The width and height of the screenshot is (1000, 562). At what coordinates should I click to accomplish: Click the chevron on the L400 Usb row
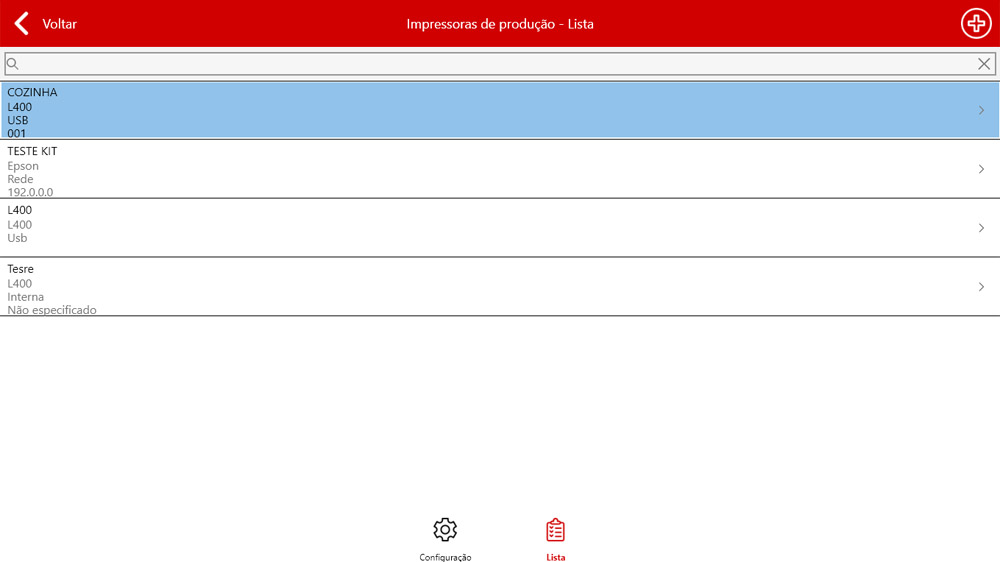pos(981,228)
